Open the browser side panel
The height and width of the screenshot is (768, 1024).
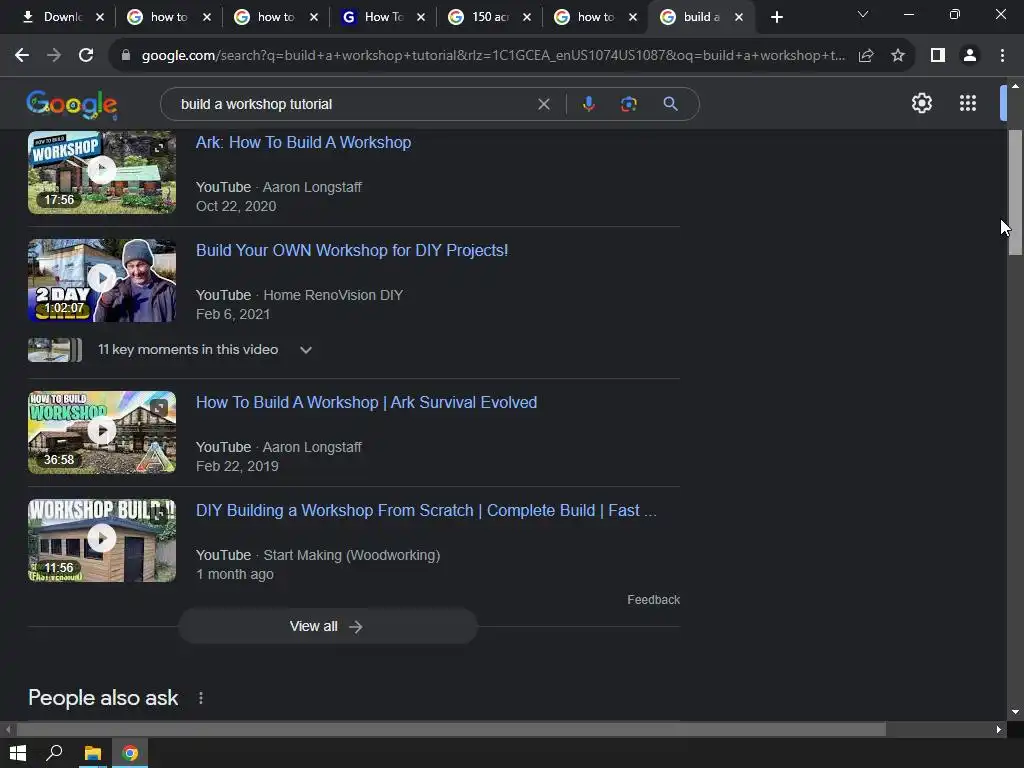click(x=938, y=56)
